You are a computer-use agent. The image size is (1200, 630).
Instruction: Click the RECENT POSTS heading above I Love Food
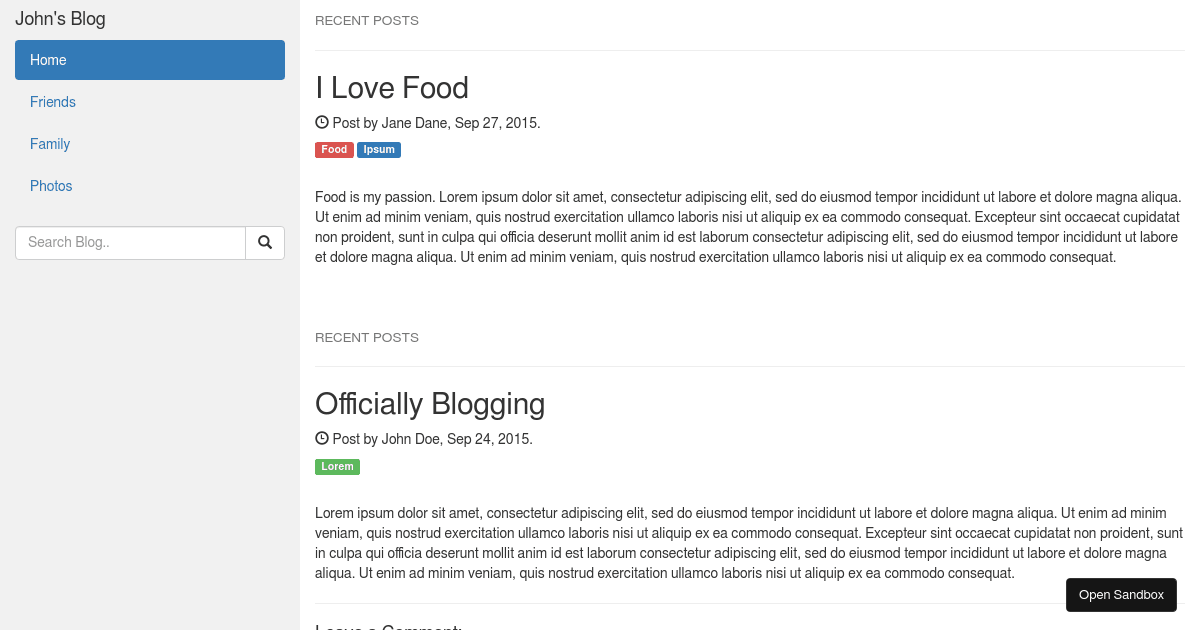(367, 20)
